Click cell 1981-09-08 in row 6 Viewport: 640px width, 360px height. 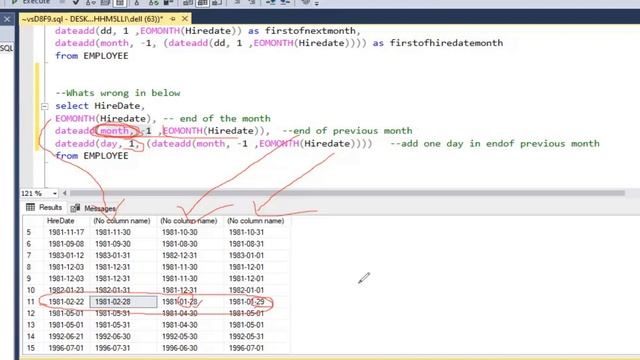pos(66,244)
